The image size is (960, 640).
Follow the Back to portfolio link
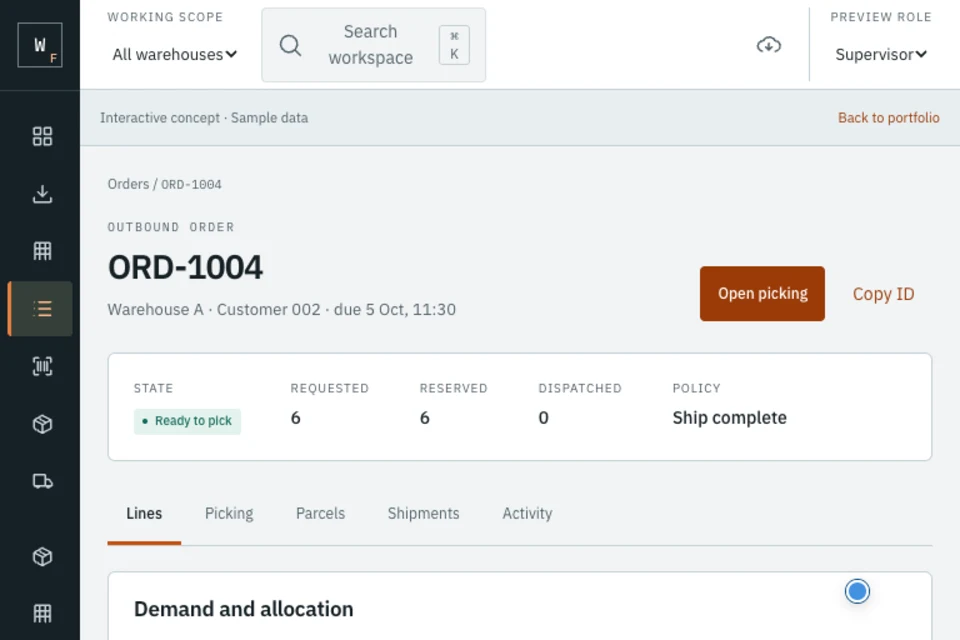[888, 118]
